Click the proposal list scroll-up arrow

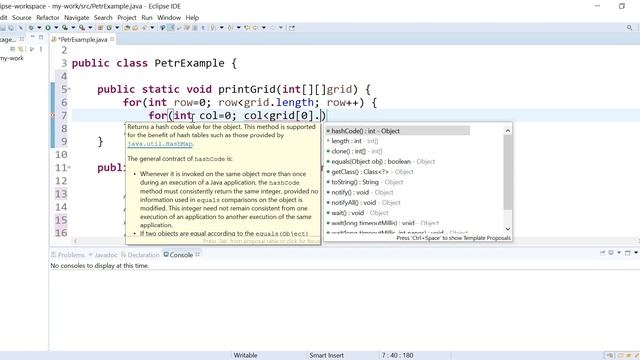pos(508,131)
